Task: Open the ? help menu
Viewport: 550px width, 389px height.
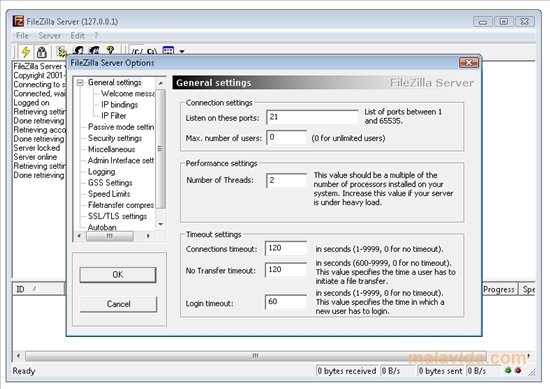Action: [96, 36]
